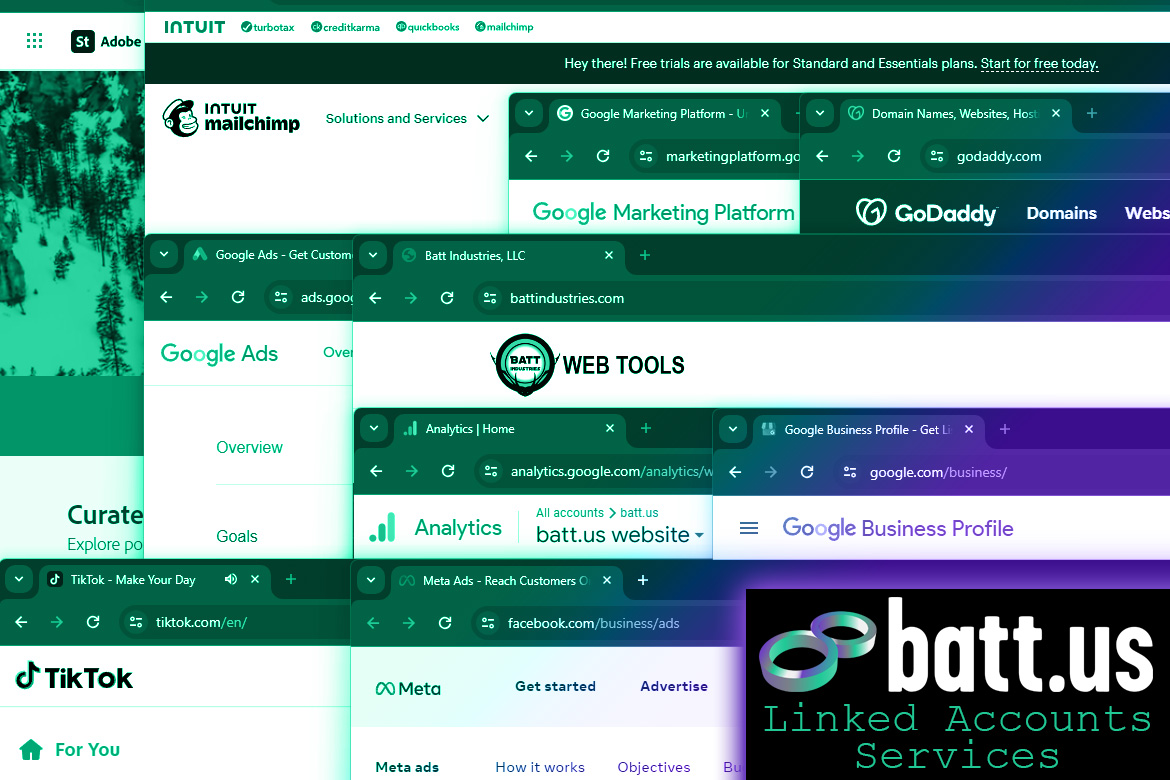
Task: Click Goals in Google Ads sidebar
Action: 237,536
